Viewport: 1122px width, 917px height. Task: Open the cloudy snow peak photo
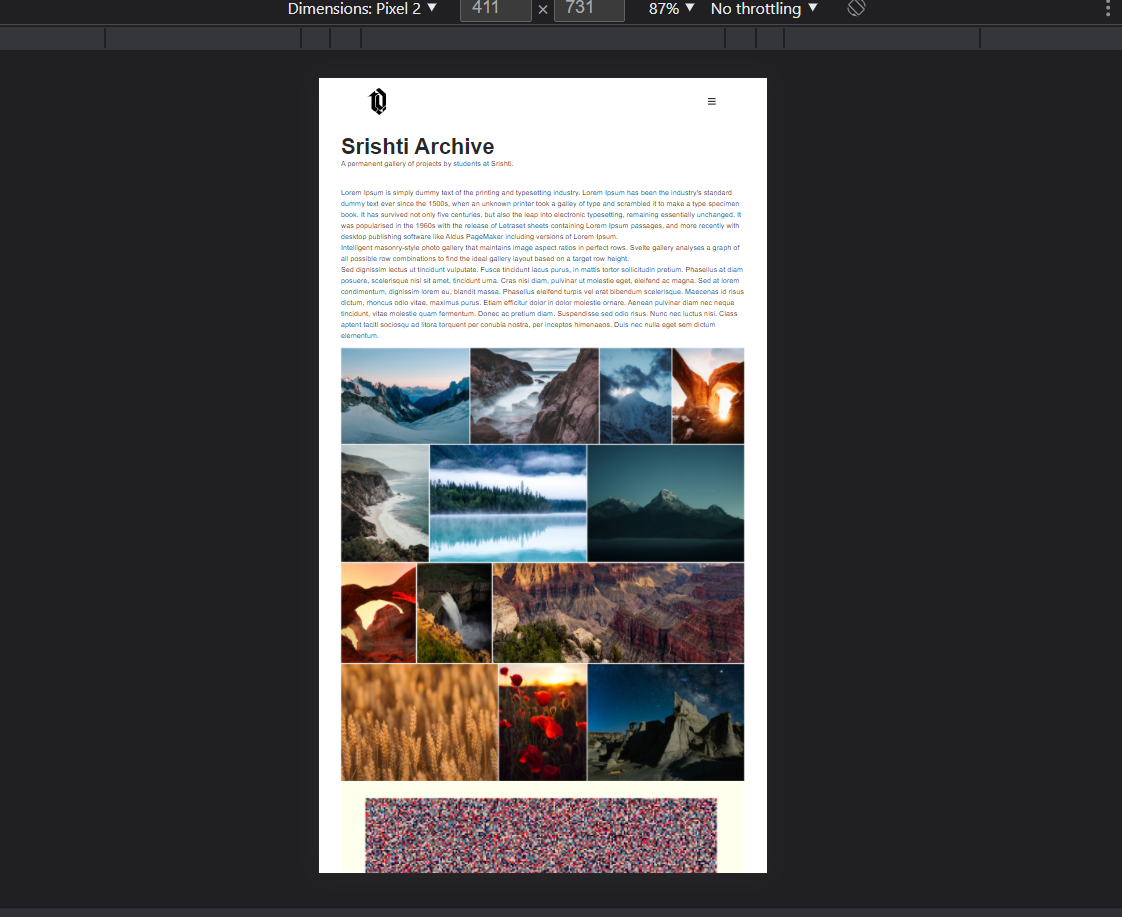tap(635, 396)
